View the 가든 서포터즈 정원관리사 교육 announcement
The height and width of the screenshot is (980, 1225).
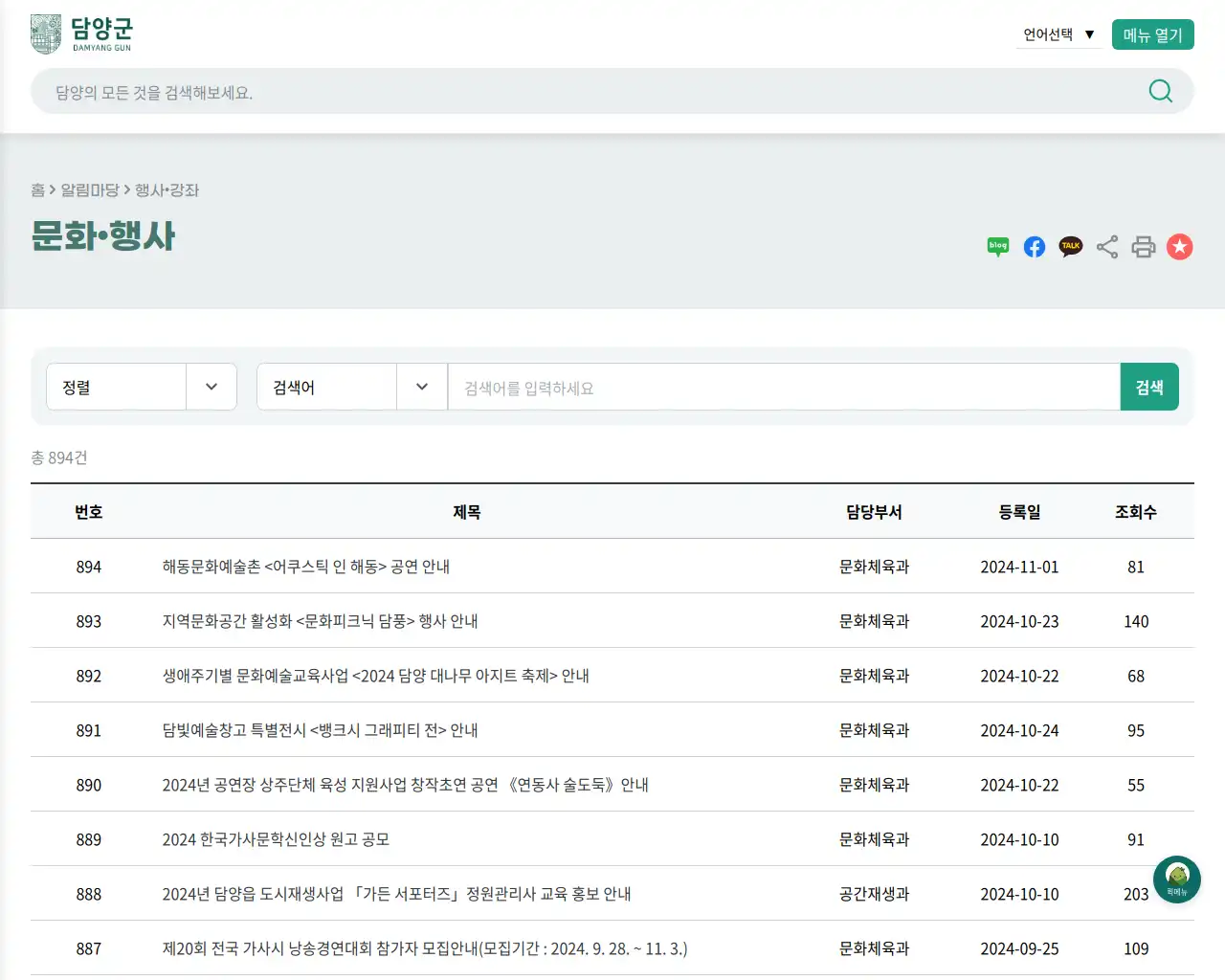point(395,894)
